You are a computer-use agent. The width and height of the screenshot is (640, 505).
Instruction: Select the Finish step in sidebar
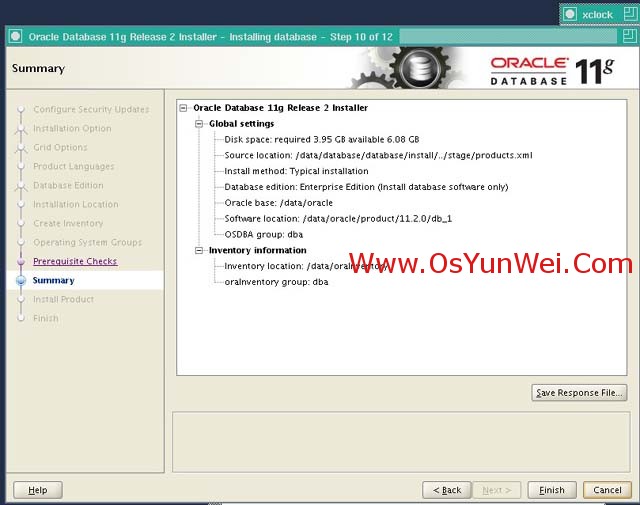tap(46, 318)
